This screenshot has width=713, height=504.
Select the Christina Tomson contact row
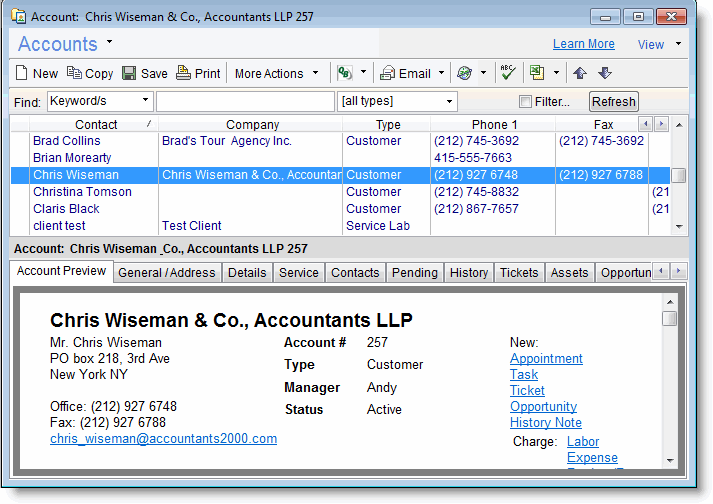(82, 192)
